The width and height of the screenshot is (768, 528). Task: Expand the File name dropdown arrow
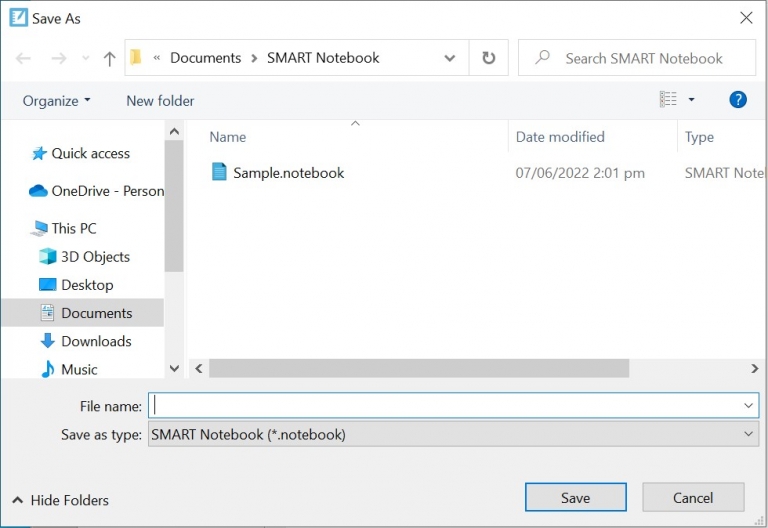coord(748,406)
